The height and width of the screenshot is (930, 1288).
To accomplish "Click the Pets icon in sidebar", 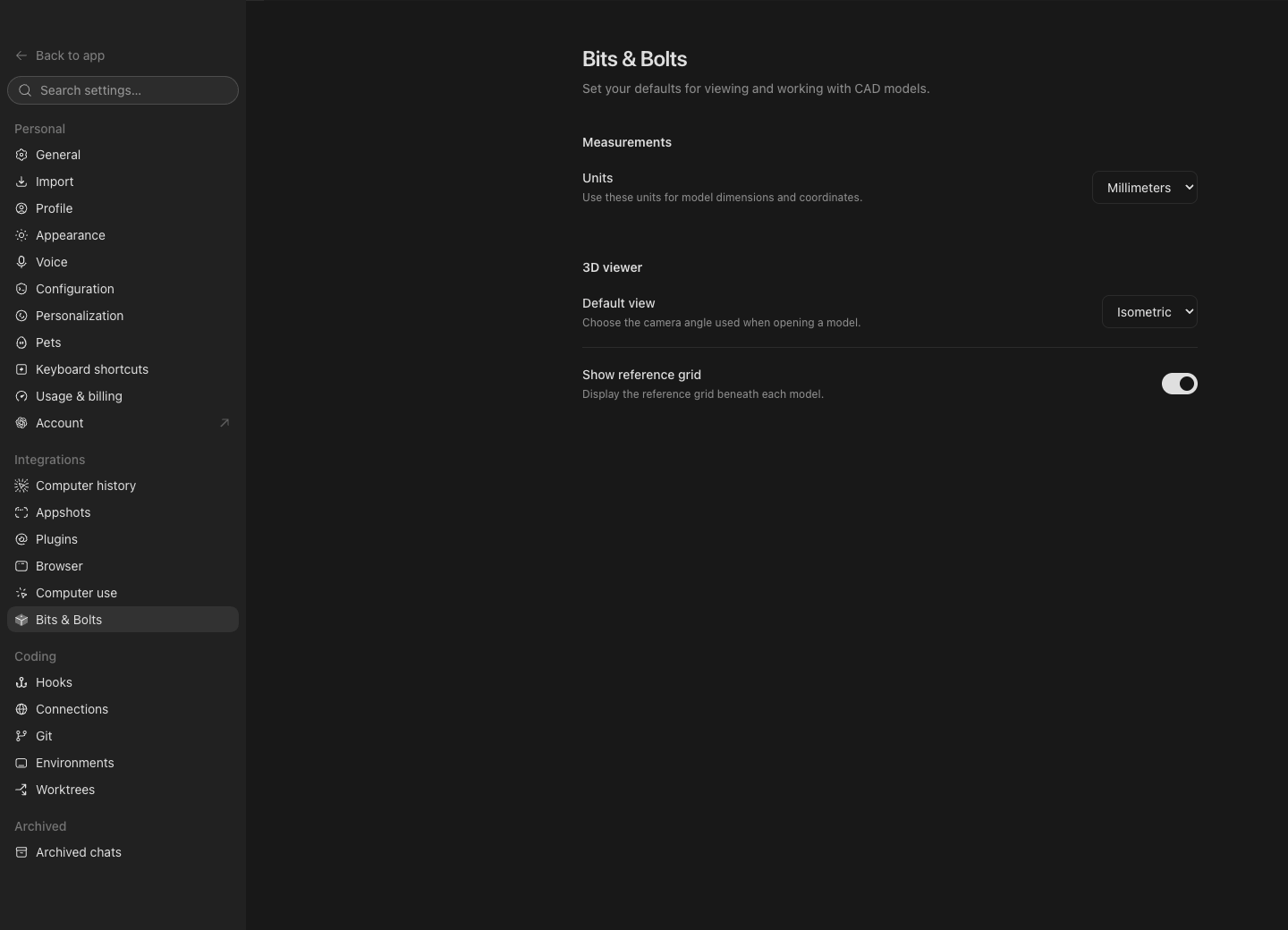I will tap(21, 342).
